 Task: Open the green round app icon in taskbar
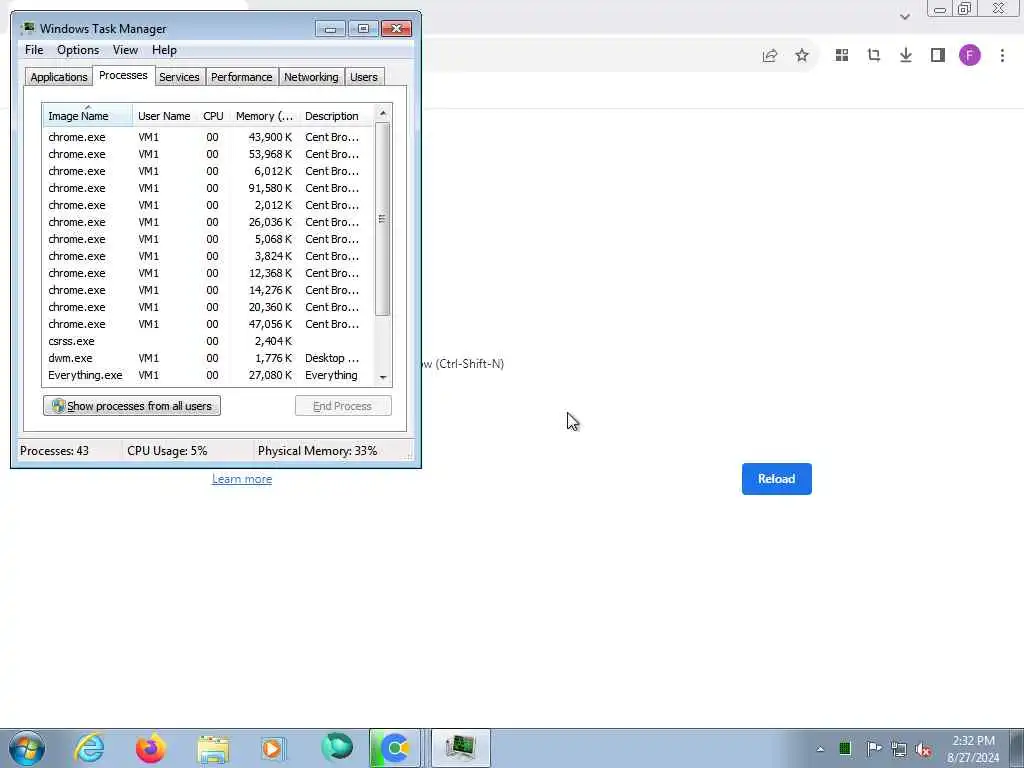pyautogui.click(x=337, y=748)
